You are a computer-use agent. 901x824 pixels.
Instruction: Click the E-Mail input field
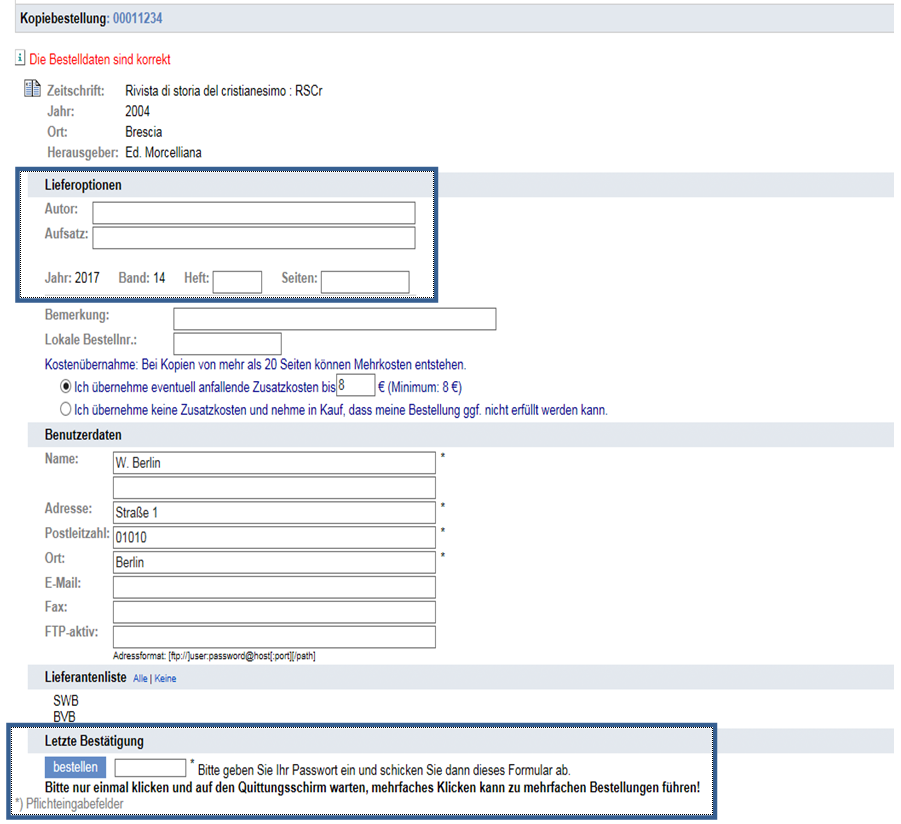click(x=274, y=587)
